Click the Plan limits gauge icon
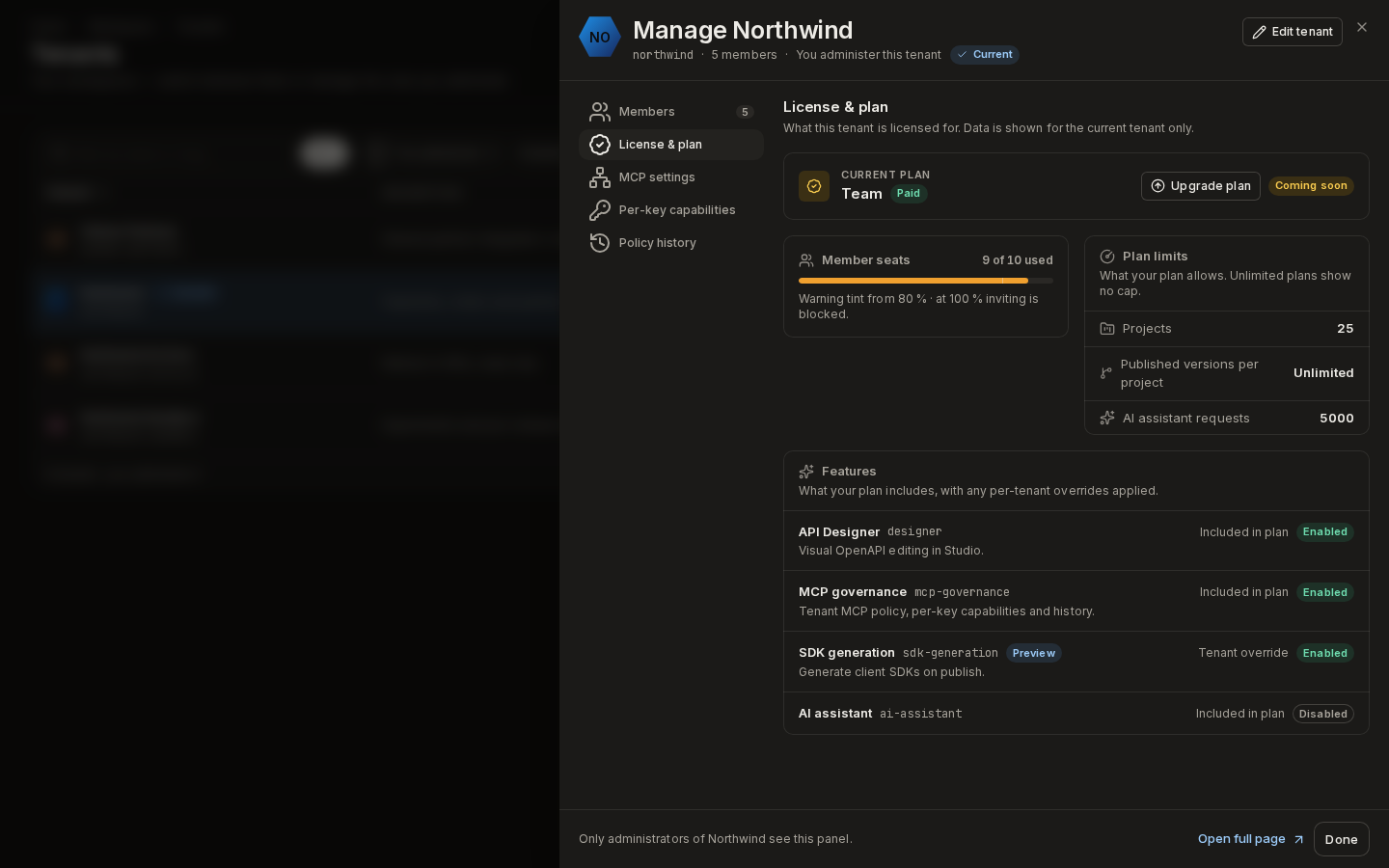Image resolution: width=1389 pixels, height=868 pixels. click(x=1107, y=257)
